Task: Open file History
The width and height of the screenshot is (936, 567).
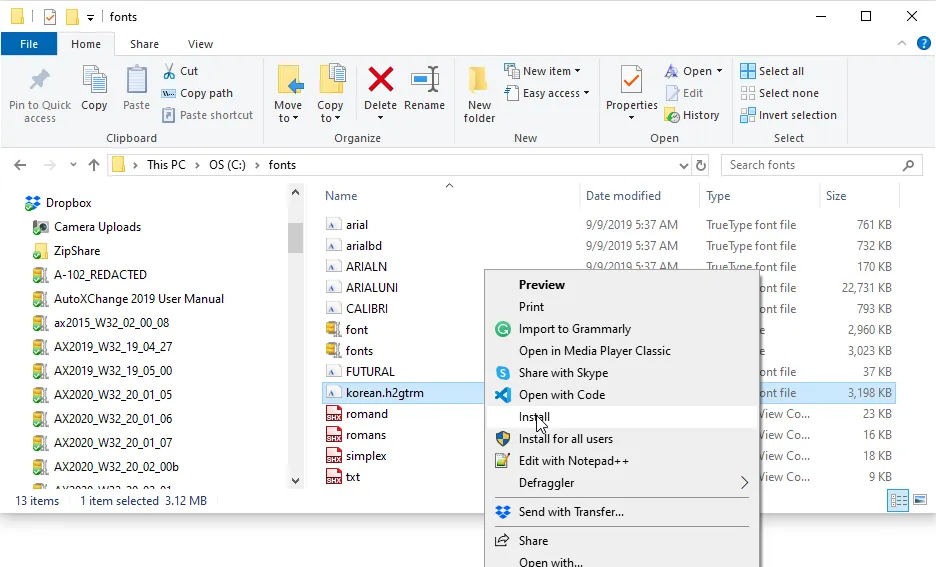Action: pyautogui.click(x=692, y=115)
